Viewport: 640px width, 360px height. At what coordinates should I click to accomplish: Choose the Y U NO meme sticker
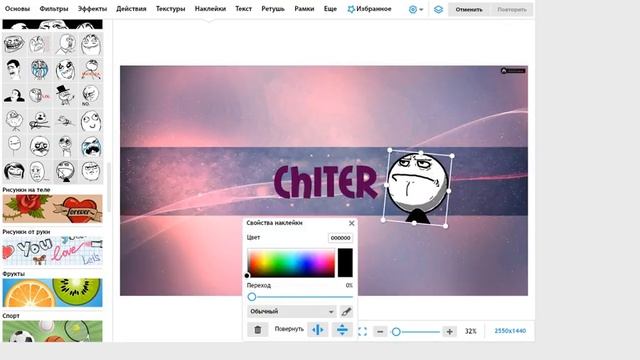[91, 69]
